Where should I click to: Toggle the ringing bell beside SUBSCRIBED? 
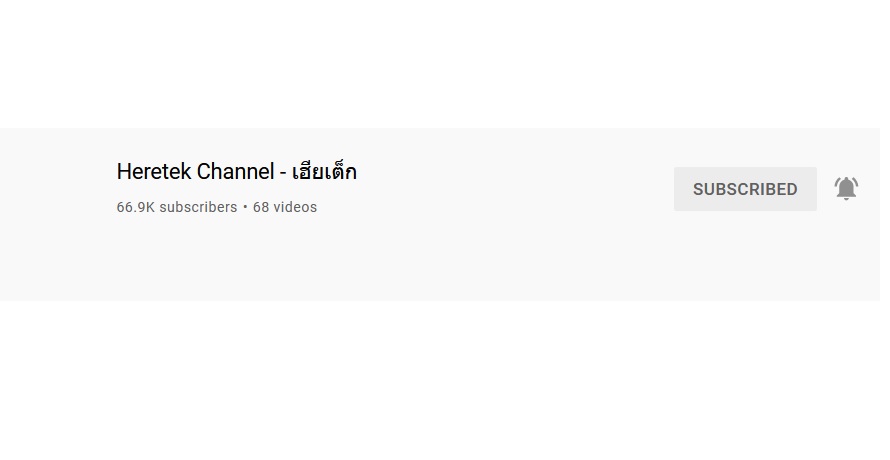846,189
